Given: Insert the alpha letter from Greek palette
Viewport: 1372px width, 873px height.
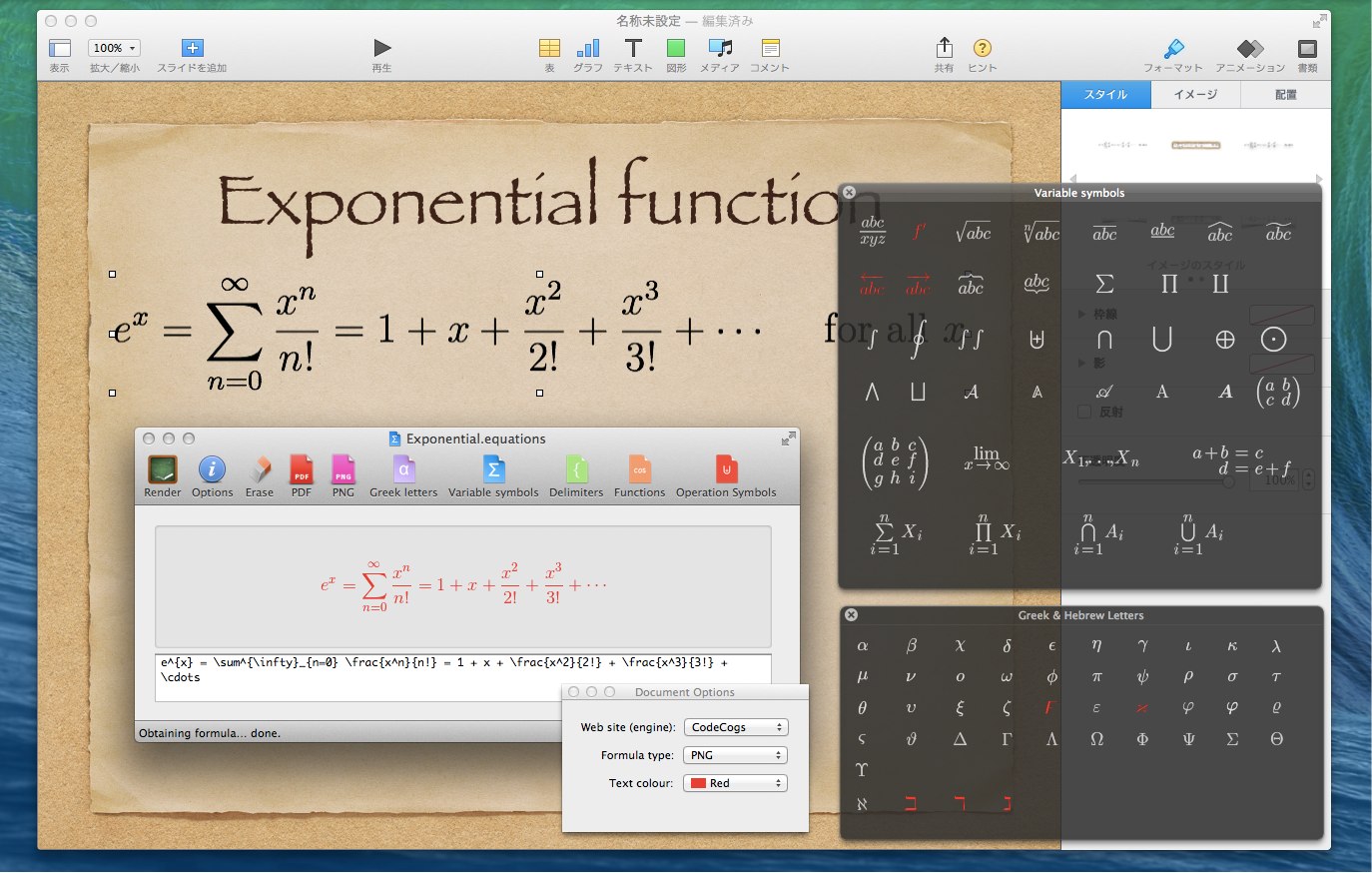Looking at the screenshot, I should click(863, 646).
